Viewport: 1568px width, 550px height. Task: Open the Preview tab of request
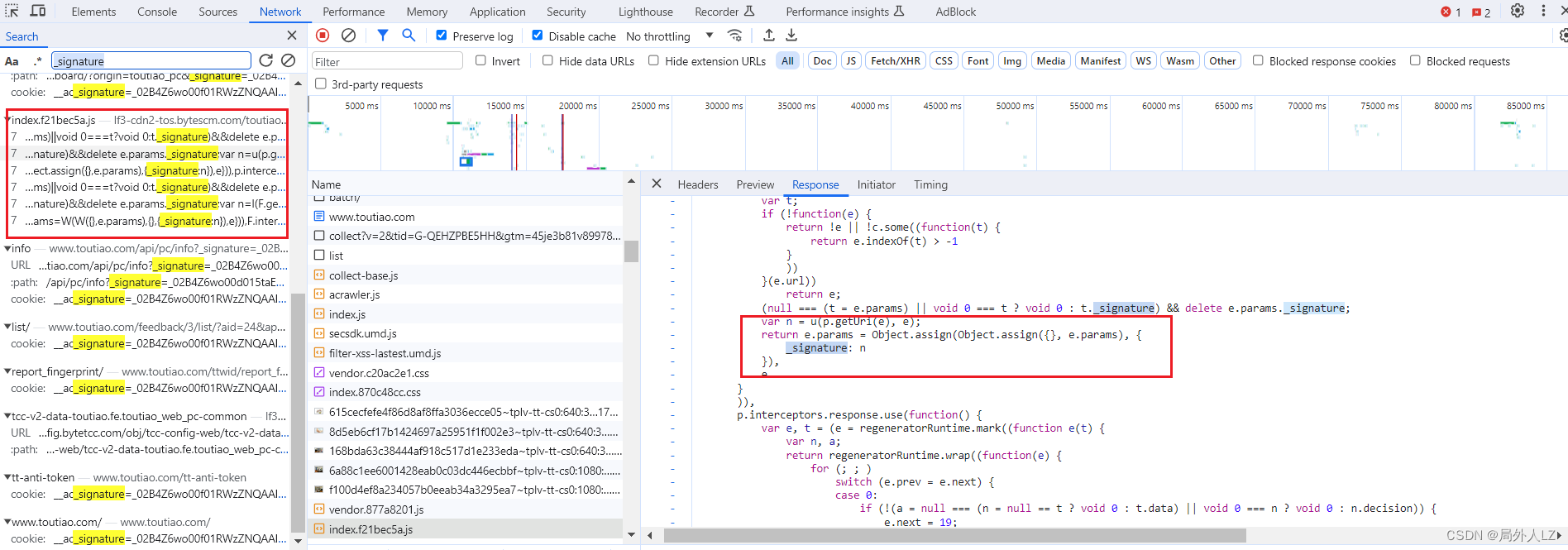(755, 184)
